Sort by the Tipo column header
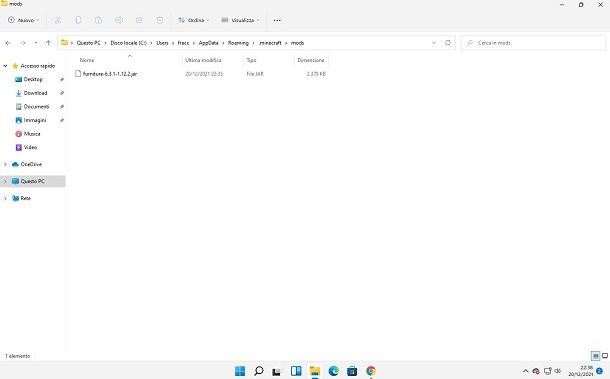Screen dimensions: 610x379 251,60
